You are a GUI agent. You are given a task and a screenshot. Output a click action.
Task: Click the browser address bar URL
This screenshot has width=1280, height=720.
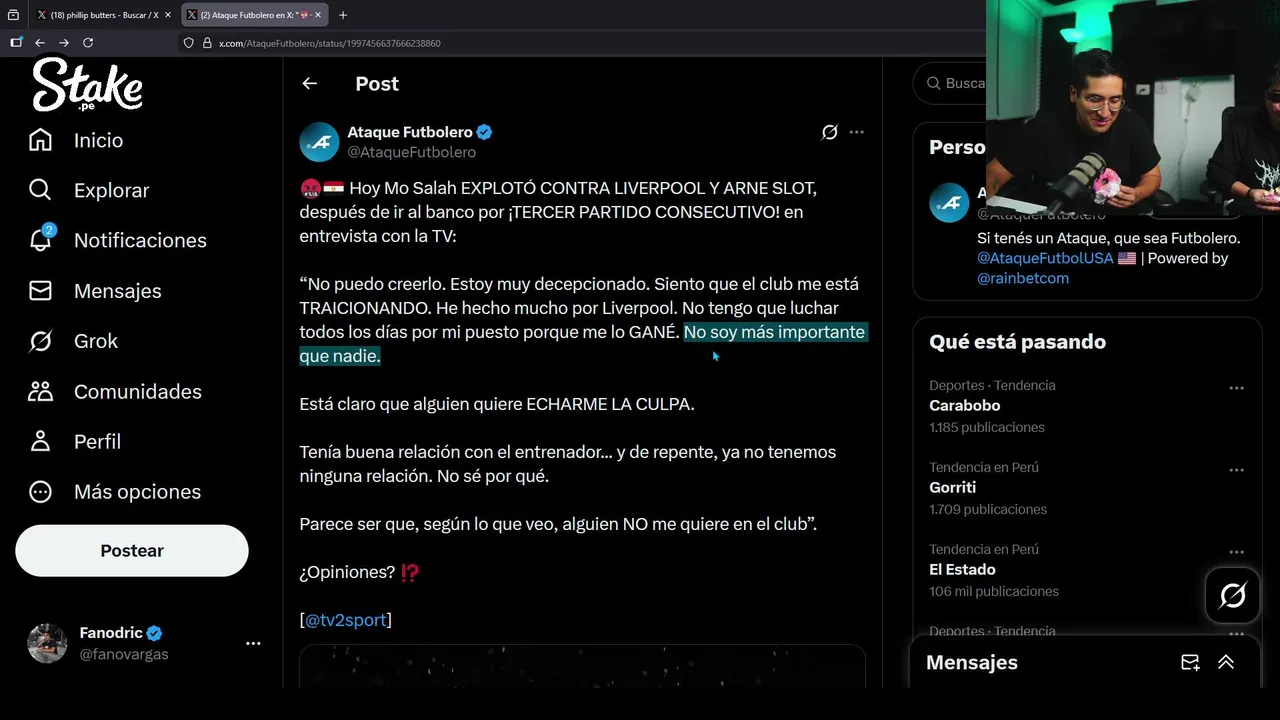pos(330,43)
